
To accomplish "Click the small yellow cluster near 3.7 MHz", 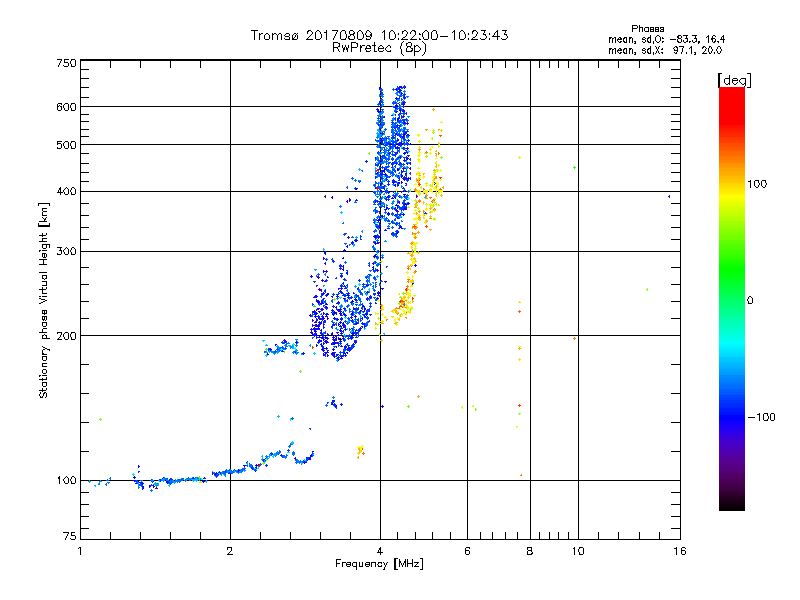I will pos(360,451).
